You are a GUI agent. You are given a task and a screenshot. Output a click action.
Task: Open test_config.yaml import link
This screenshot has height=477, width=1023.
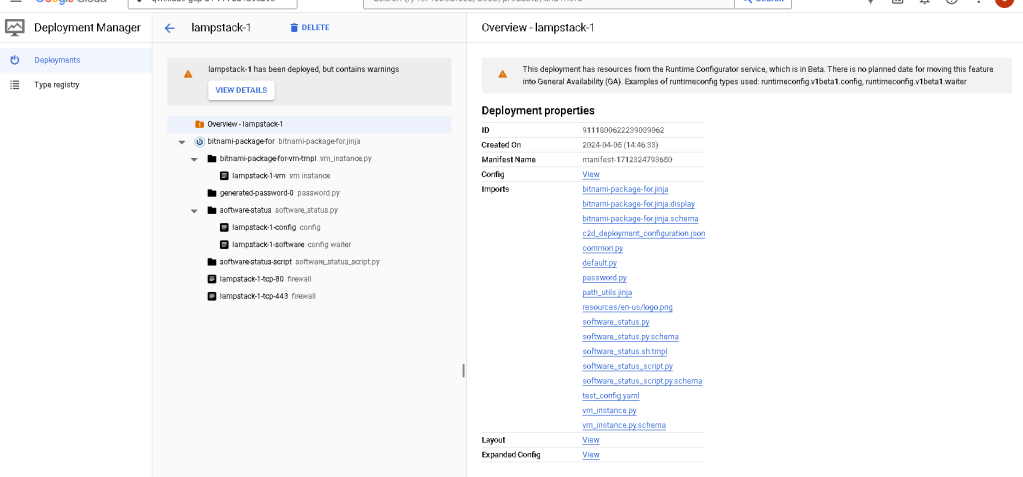[611, 395]
